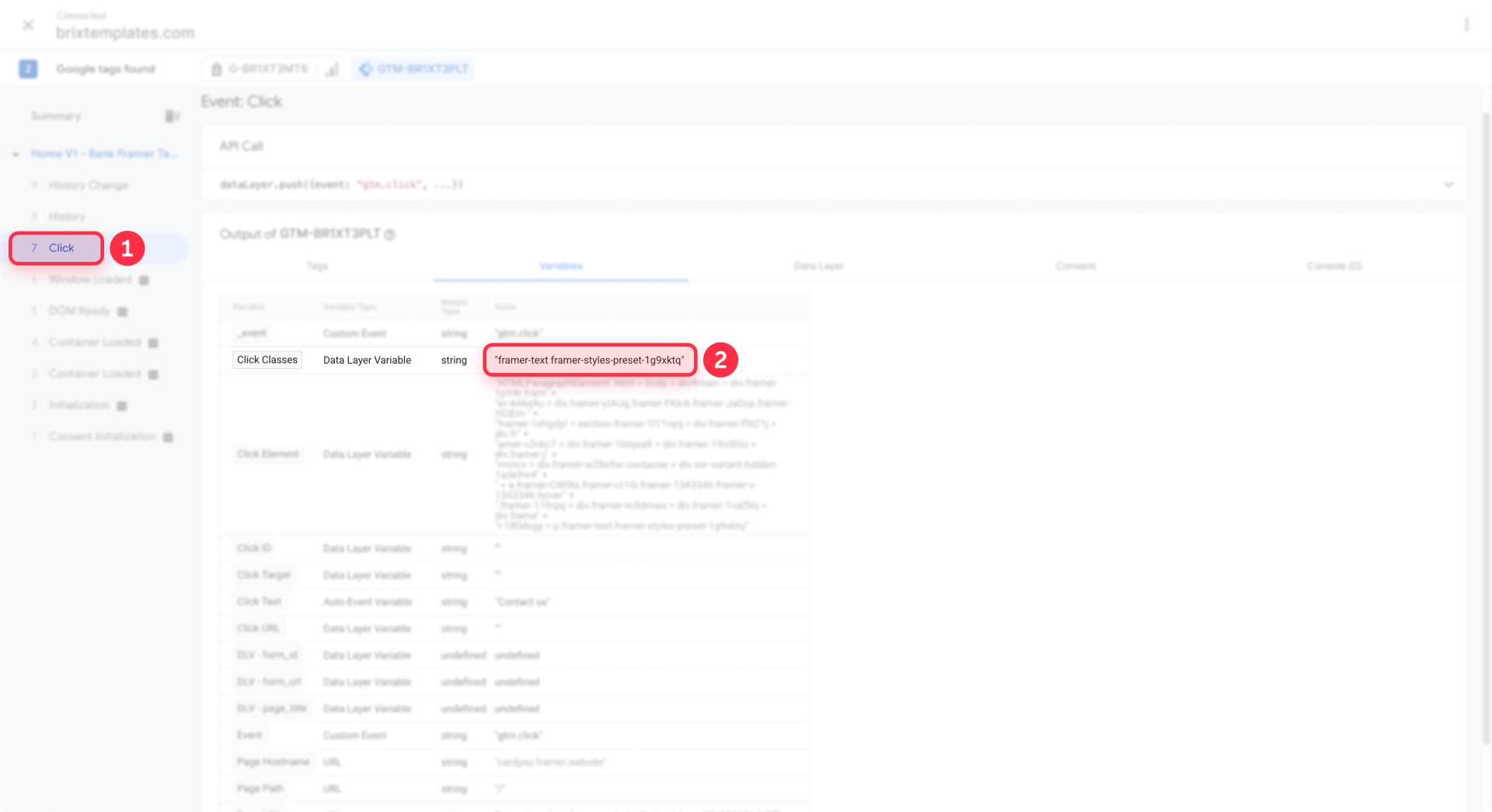Click the Click Classes variable name
This screenshot has width=1492, height=812.
267,360
